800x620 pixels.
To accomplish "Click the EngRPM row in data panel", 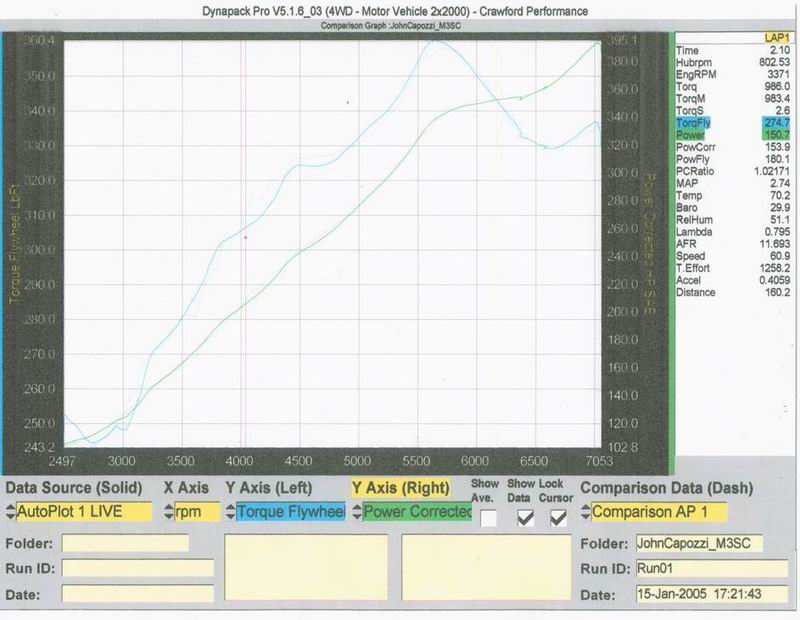I will (x=733, y=75).
